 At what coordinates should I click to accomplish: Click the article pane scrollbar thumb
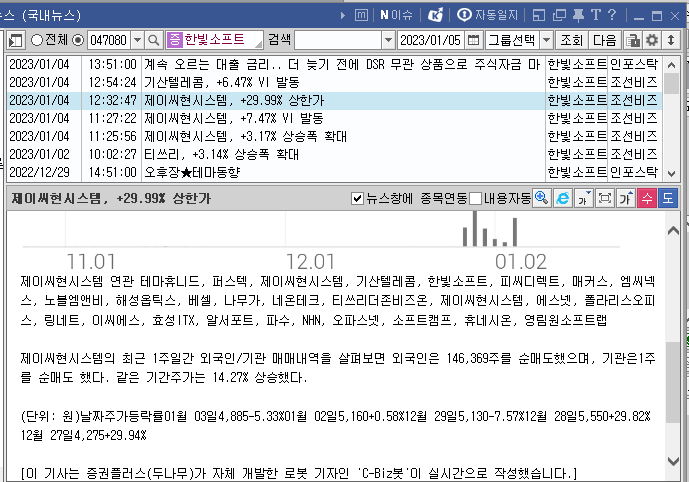(x=673, y=382)
